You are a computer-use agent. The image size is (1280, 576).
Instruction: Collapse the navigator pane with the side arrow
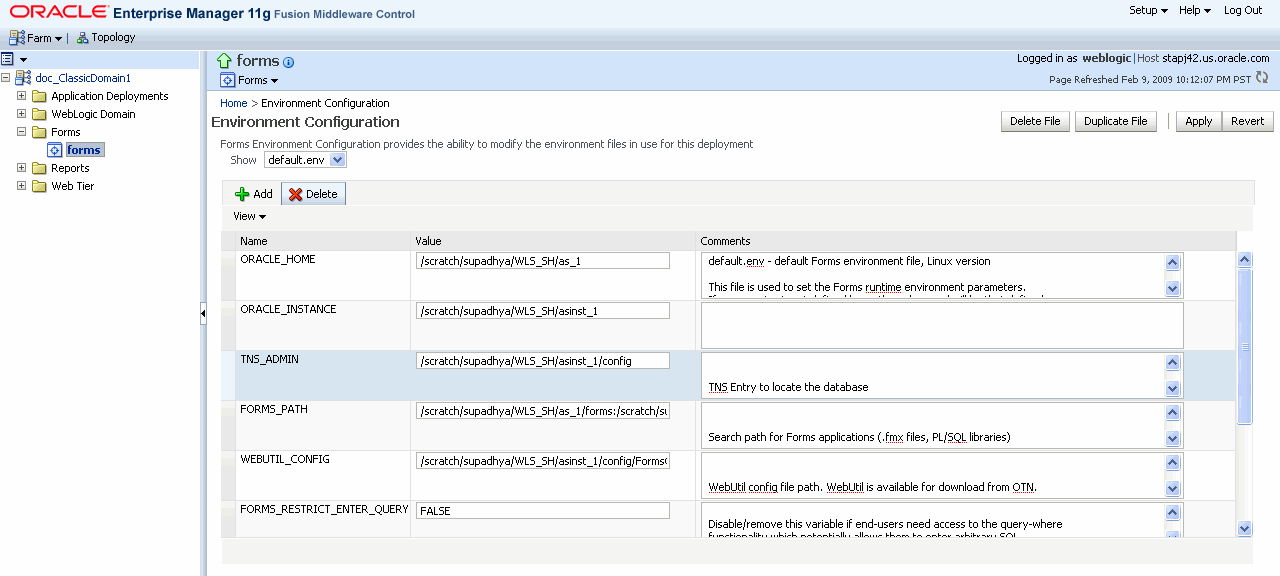coord(203,314)
